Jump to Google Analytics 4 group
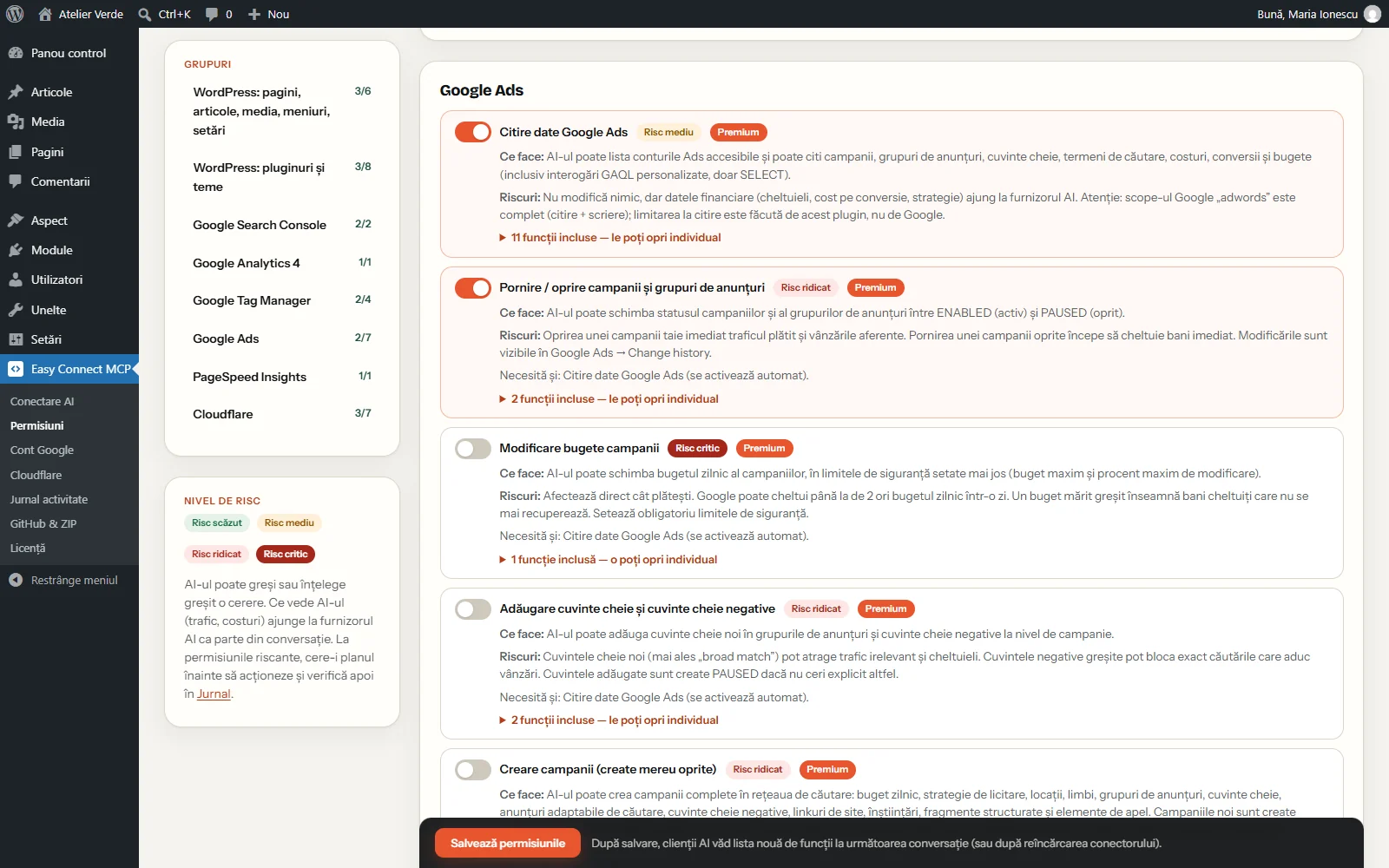 point(282,263)
